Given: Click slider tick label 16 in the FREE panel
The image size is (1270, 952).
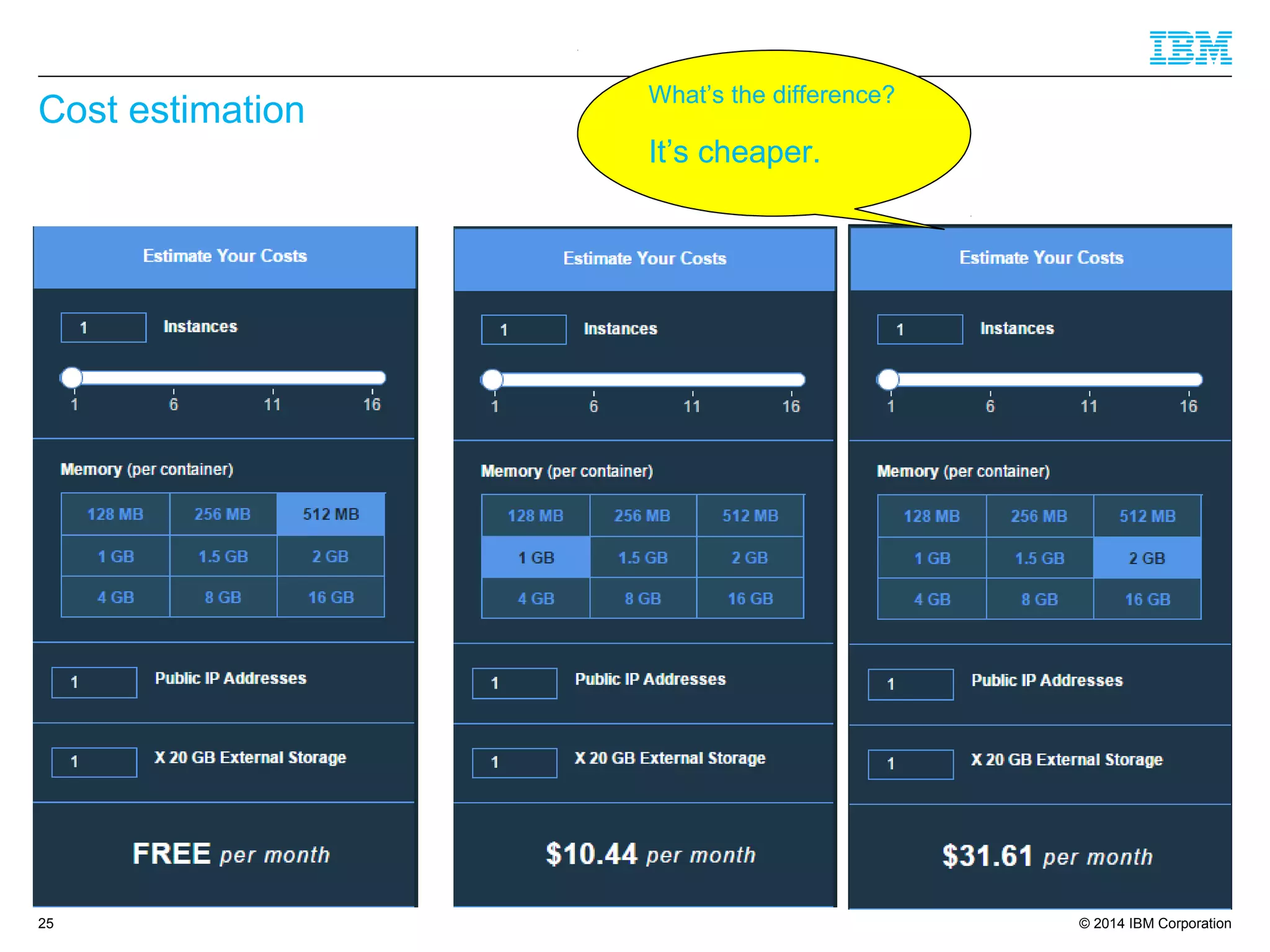Looking at the screenshot, I should [x=372, y=405].
